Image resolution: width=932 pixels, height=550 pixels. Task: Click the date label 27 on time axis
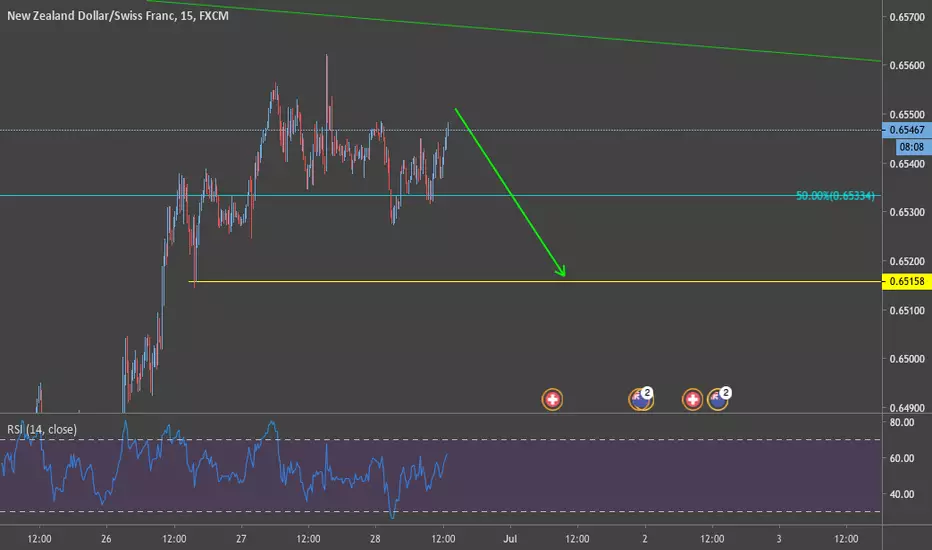[241, 539]
